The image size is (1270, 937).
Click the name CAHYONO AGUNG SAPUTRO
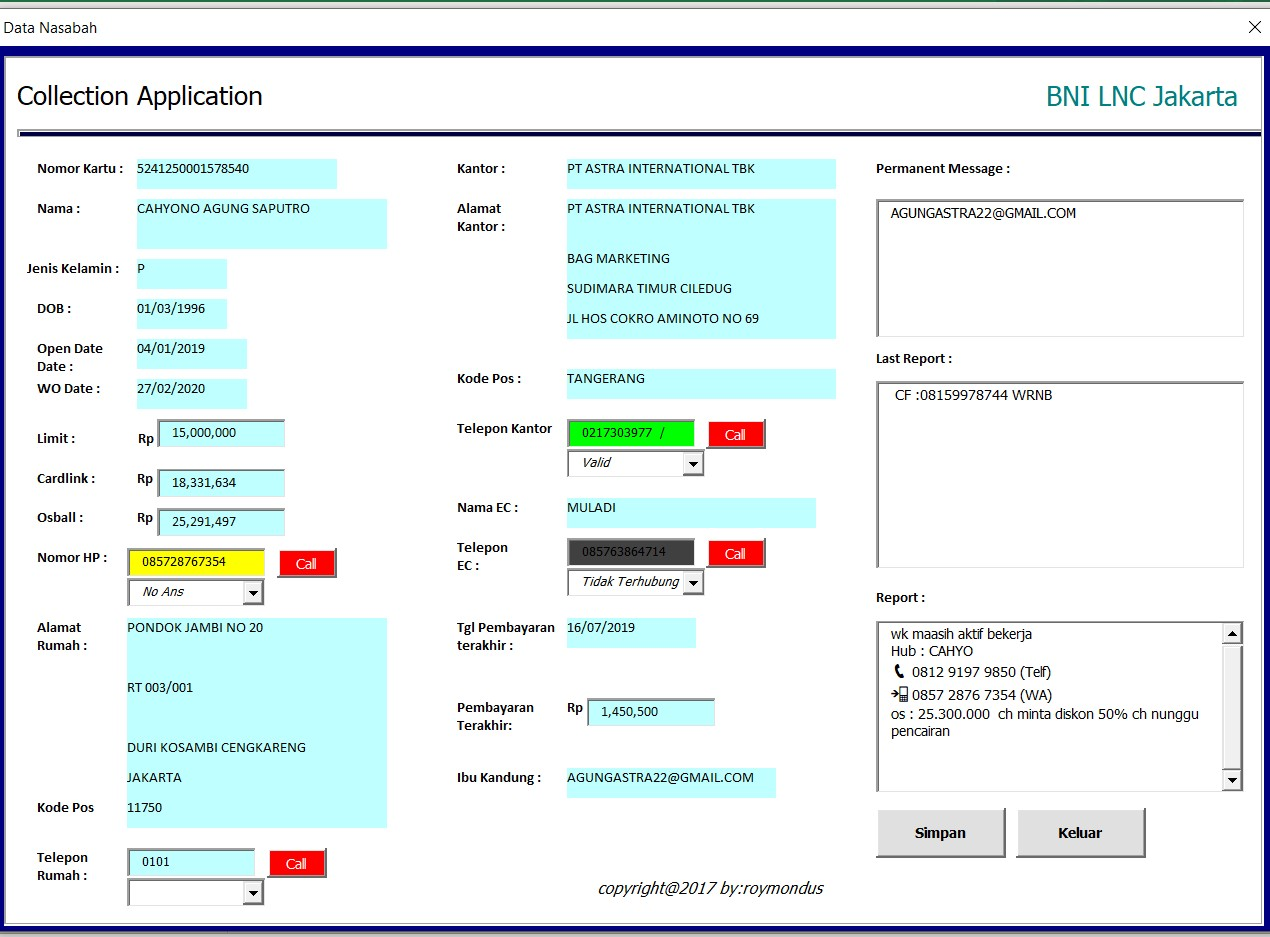(x=223, y=209)
